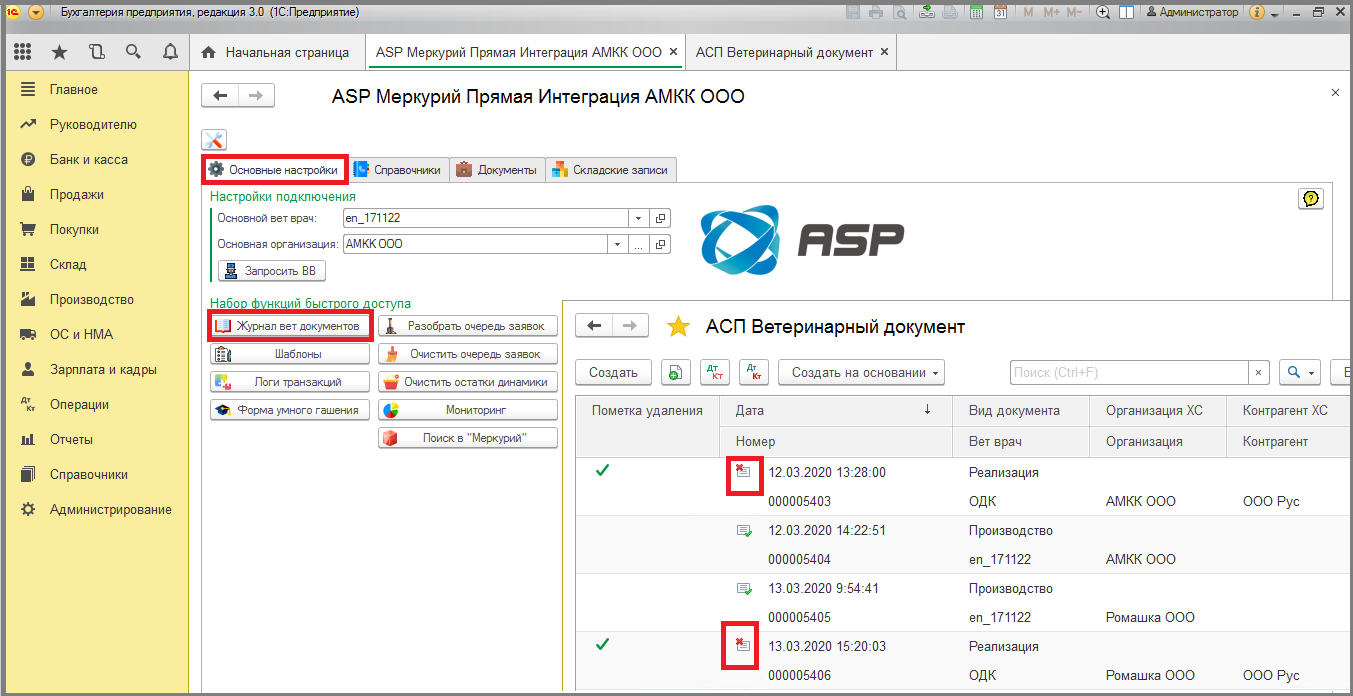Open the notifications bell icon

pyautogui.click(x=170, y=52)
